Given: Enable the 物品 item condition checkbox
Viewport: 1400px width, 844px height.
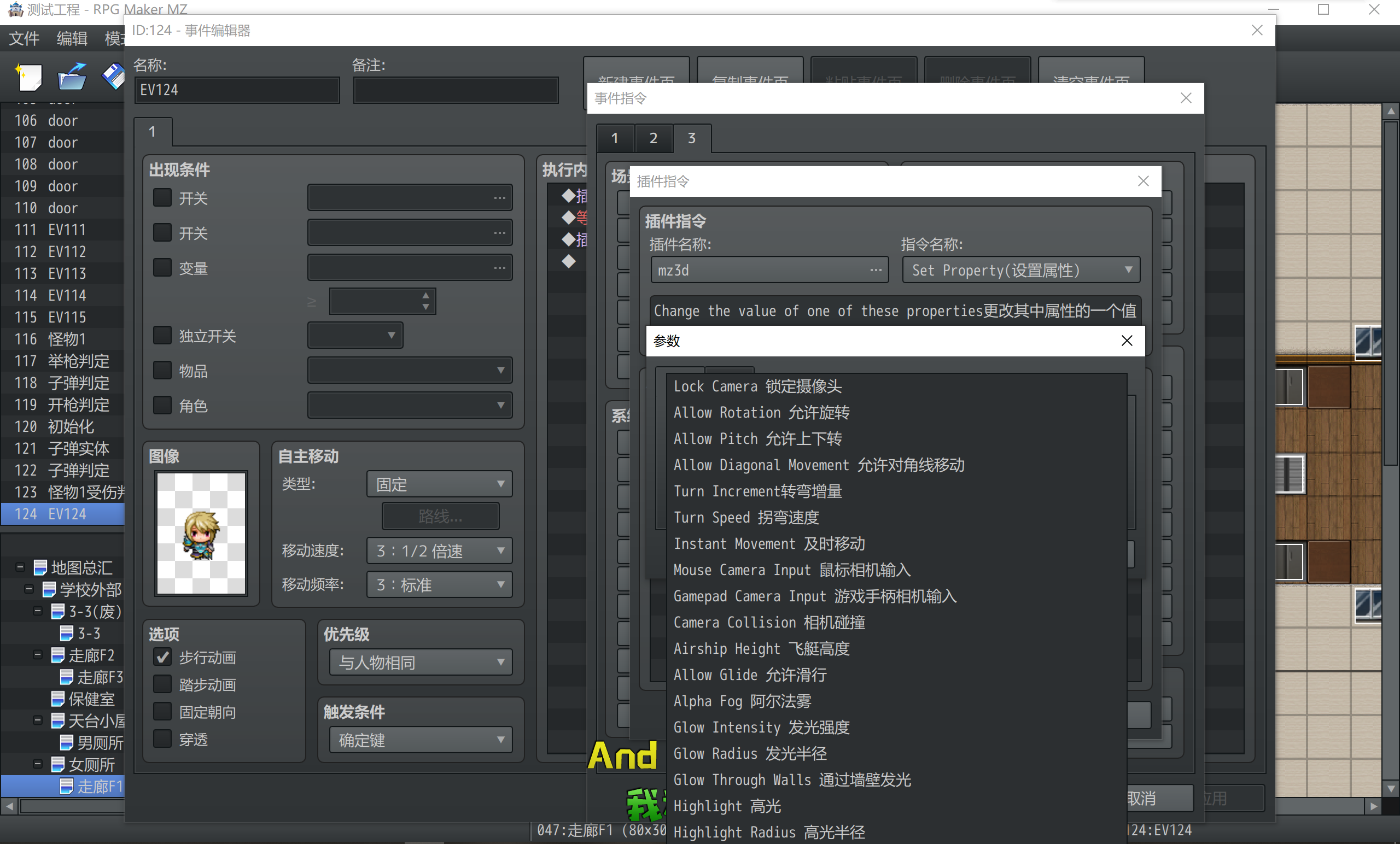Looking at the screenshot, I should point(162,370).
